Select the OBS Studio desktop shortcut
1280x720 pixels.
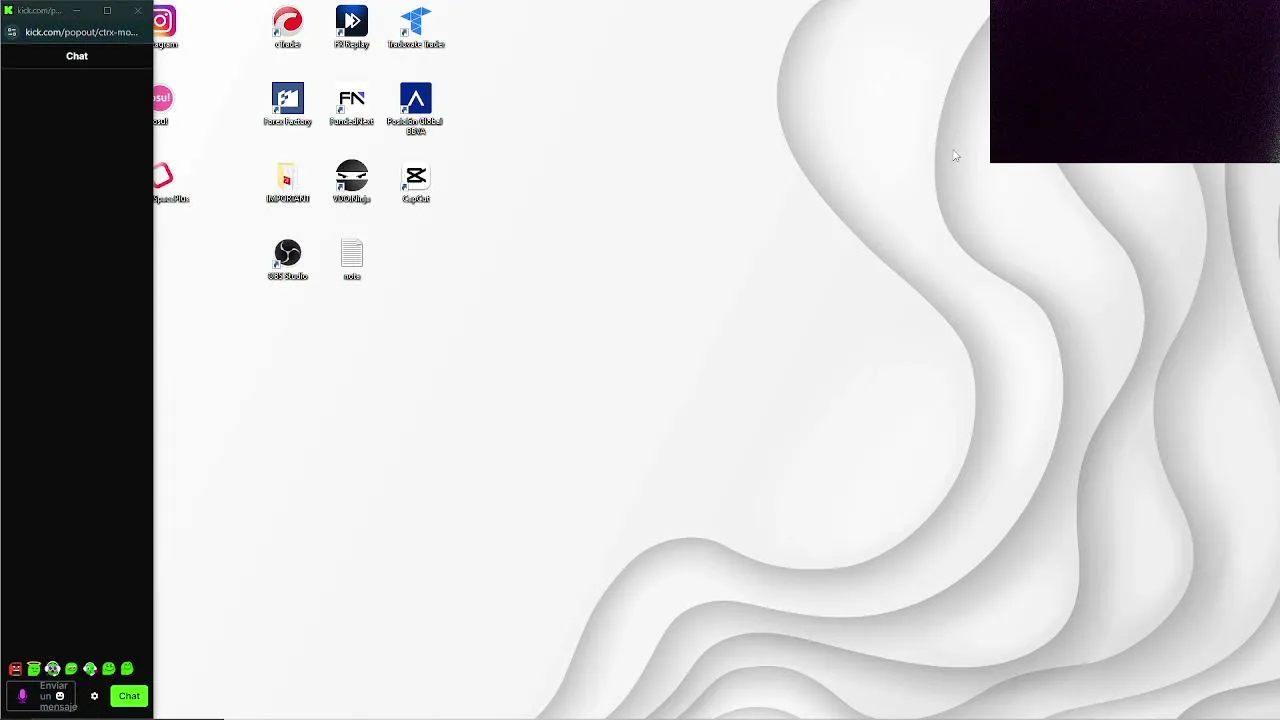[x=287, y=260]
